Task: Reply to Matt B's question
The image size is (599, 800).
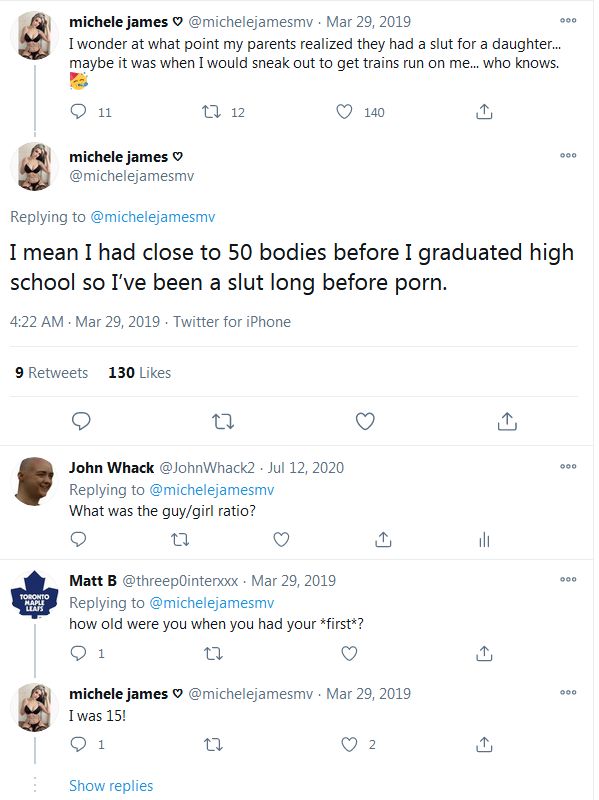Action: point(80,652)
